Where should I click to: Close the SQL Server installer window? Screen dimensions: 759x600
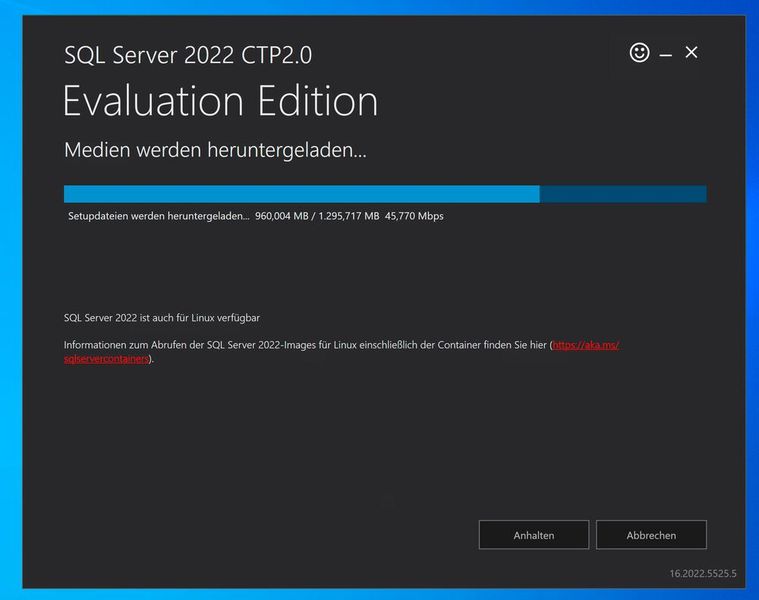(x=691, y=52)
